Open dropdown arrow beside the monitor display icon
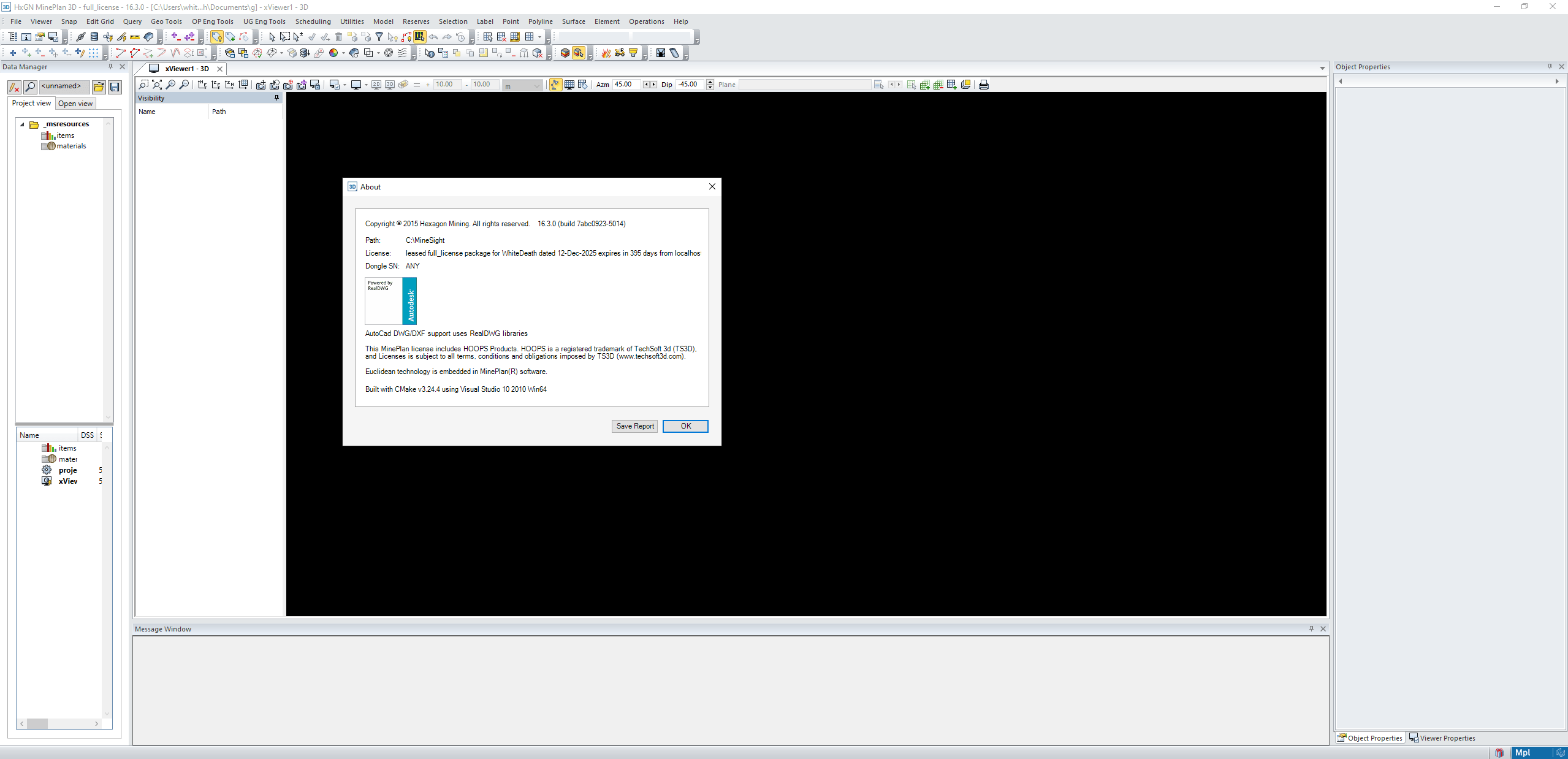This screenshot has height=759, width=1568. 366,85
